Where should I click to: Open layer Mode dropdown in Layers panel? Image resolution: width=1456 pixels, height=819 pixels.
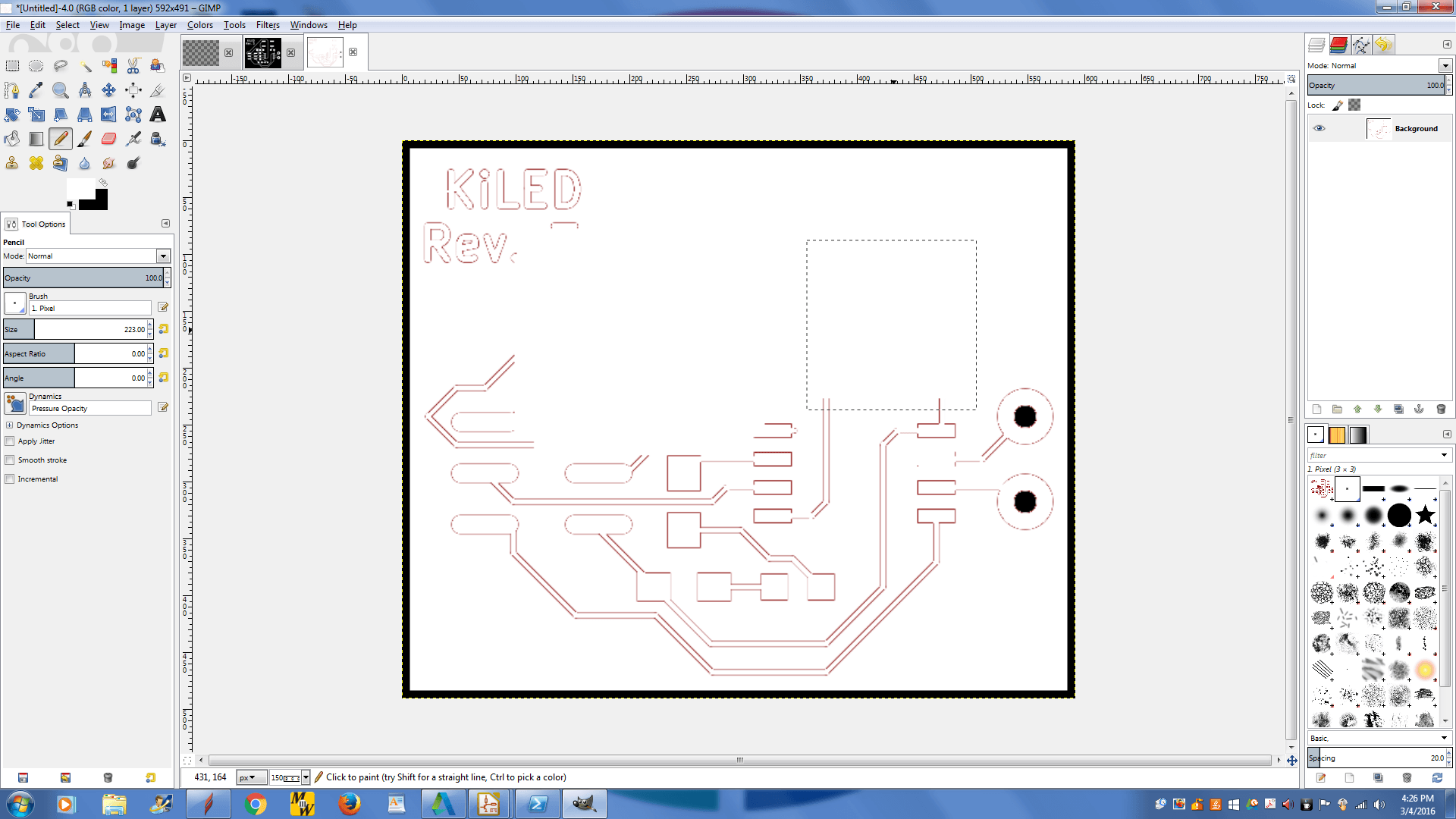pos(1445,66)
